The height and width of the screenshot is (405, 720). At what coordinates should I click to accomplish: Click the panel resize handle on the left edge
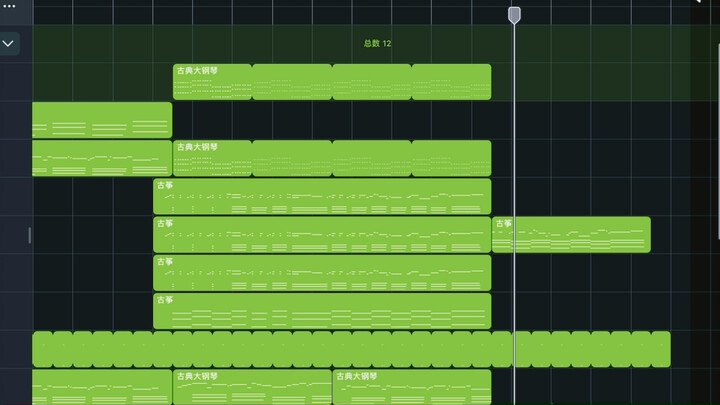pos(29,235)
